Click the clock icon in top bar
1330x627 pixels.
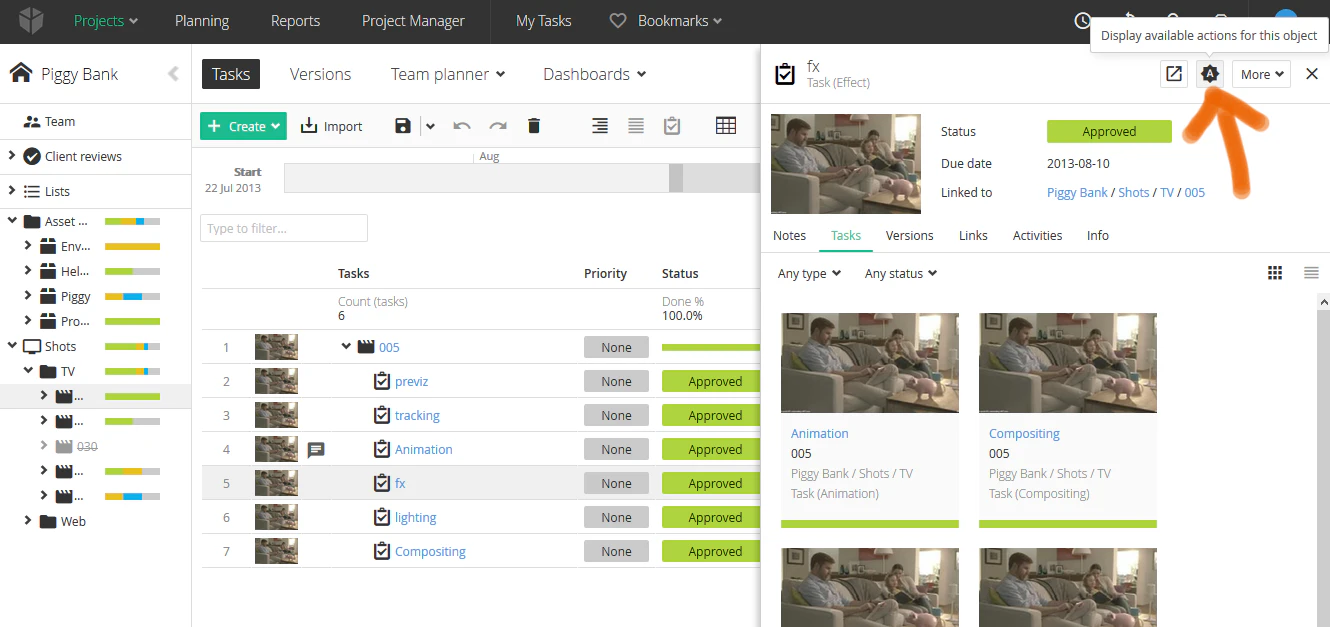tap(1083, 21)
